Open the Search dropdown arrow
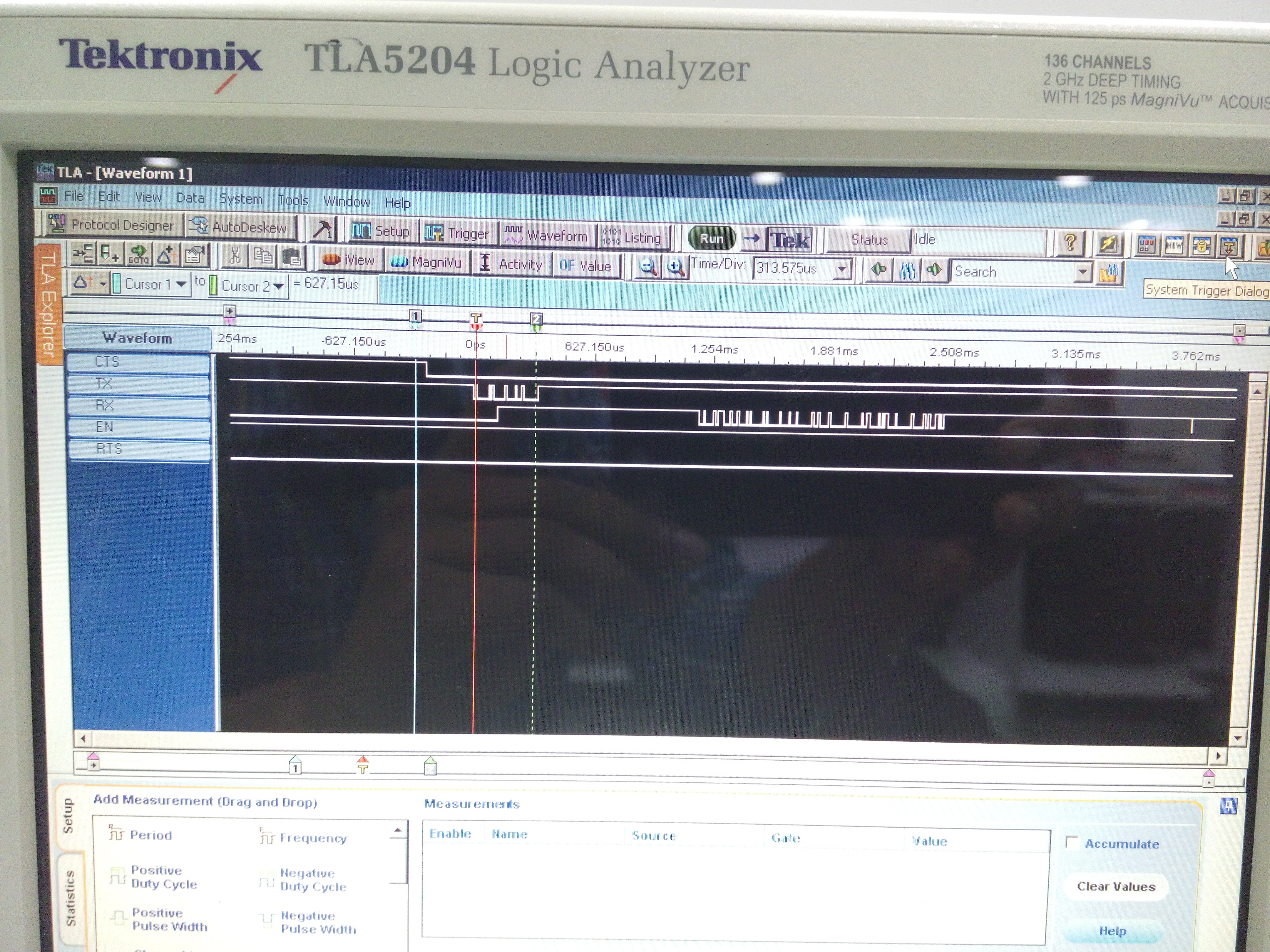This screenshot has height=952, width=1270. 1082,273
